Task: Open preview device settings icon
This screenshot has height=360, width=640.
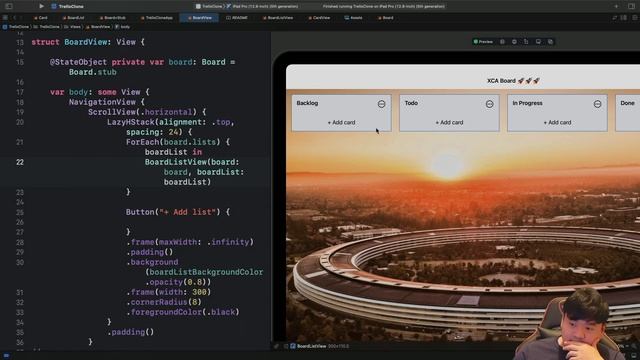Action: 526,42
